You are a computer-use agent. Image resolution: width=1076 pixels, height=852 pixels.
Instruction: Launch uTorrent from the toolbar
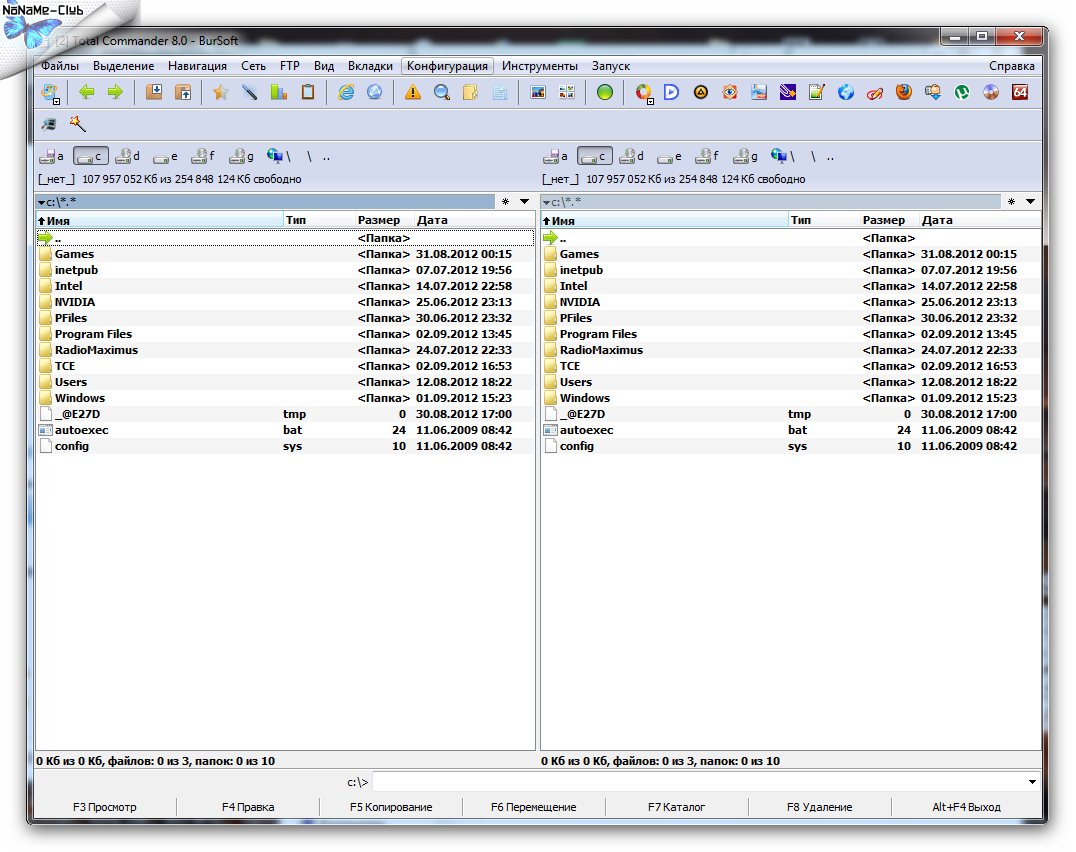pos(962,93)
